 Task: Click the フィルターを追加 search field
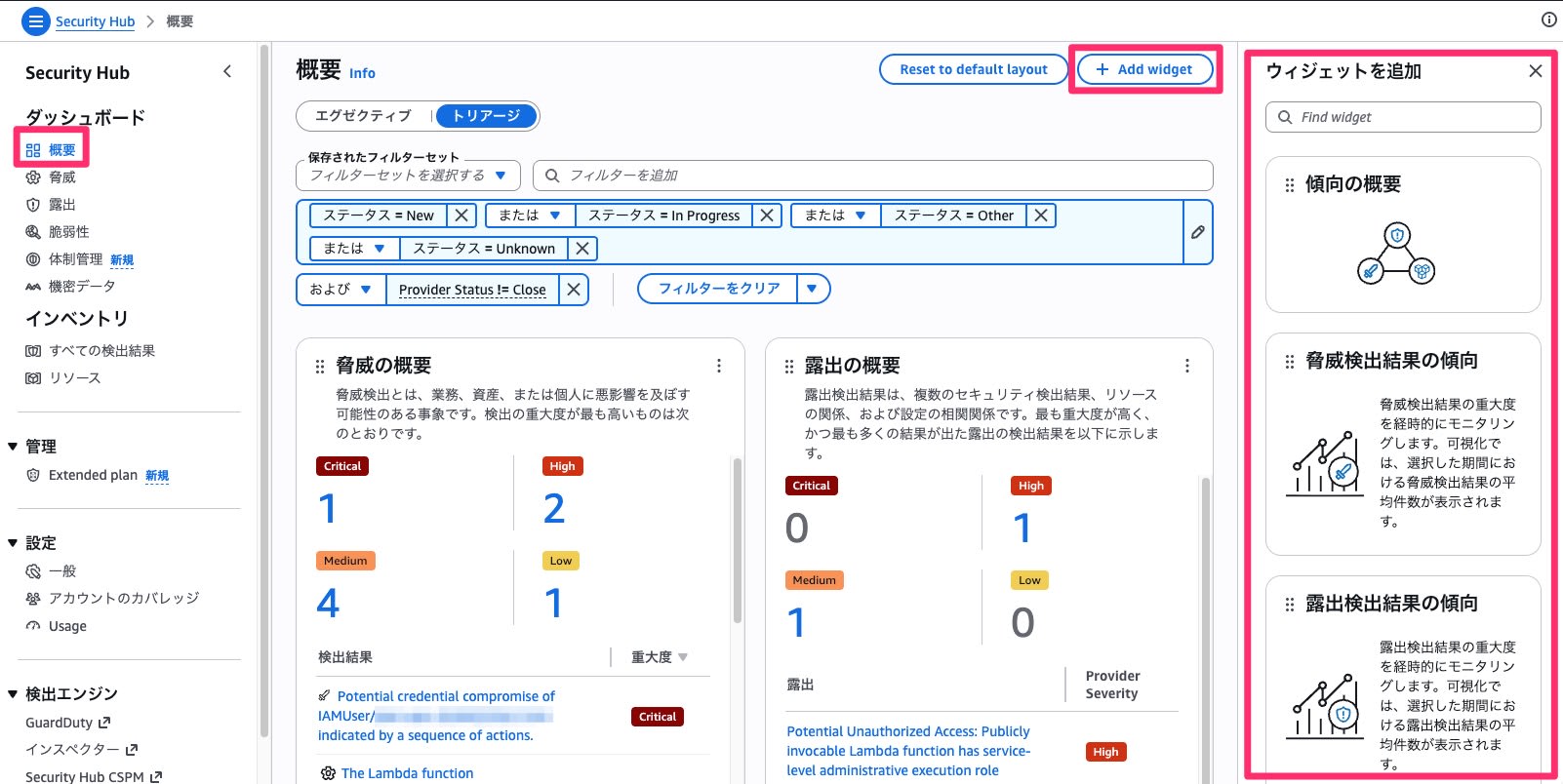pyautogui.click(x=873, y=176)
